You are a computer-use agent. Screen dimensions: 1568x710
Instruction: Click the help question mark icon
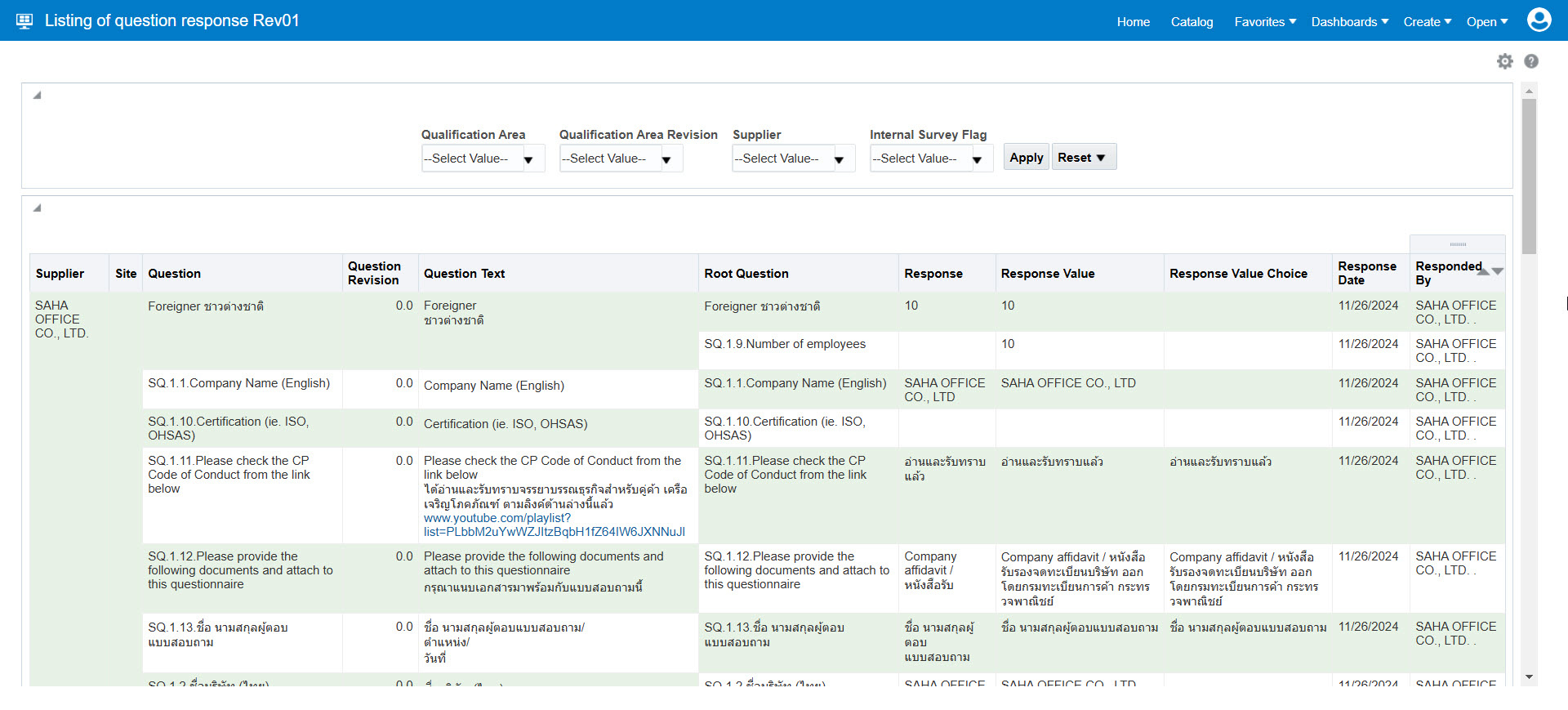1531,61
